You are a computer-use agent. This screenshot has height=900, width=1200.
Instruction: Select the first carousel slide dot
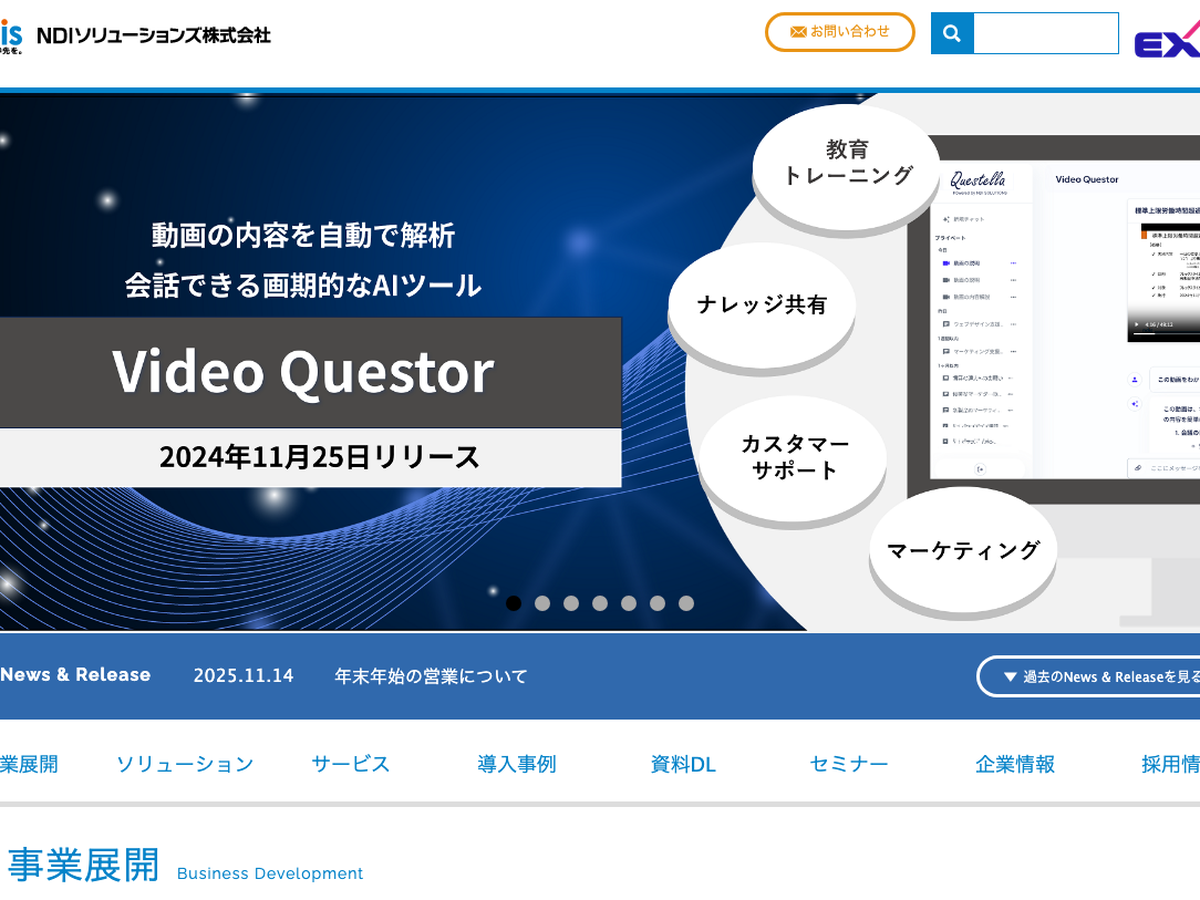[514, 603]
